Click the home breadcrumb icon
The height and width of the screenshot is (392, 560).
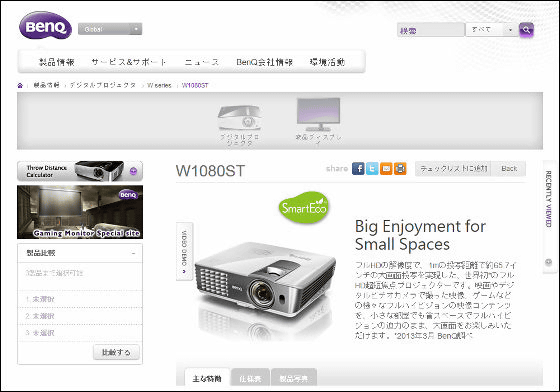tap(20, 85)
